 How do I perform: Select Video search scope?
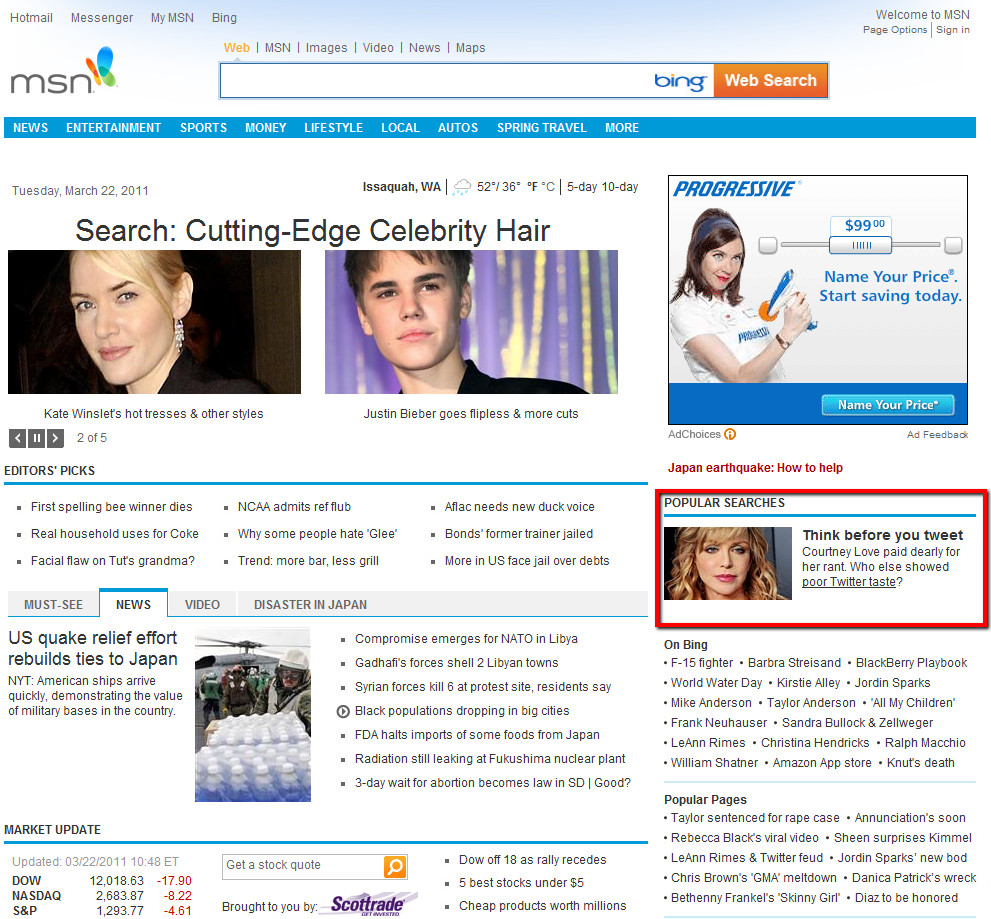pyautogui.click(x=378, y=48)
